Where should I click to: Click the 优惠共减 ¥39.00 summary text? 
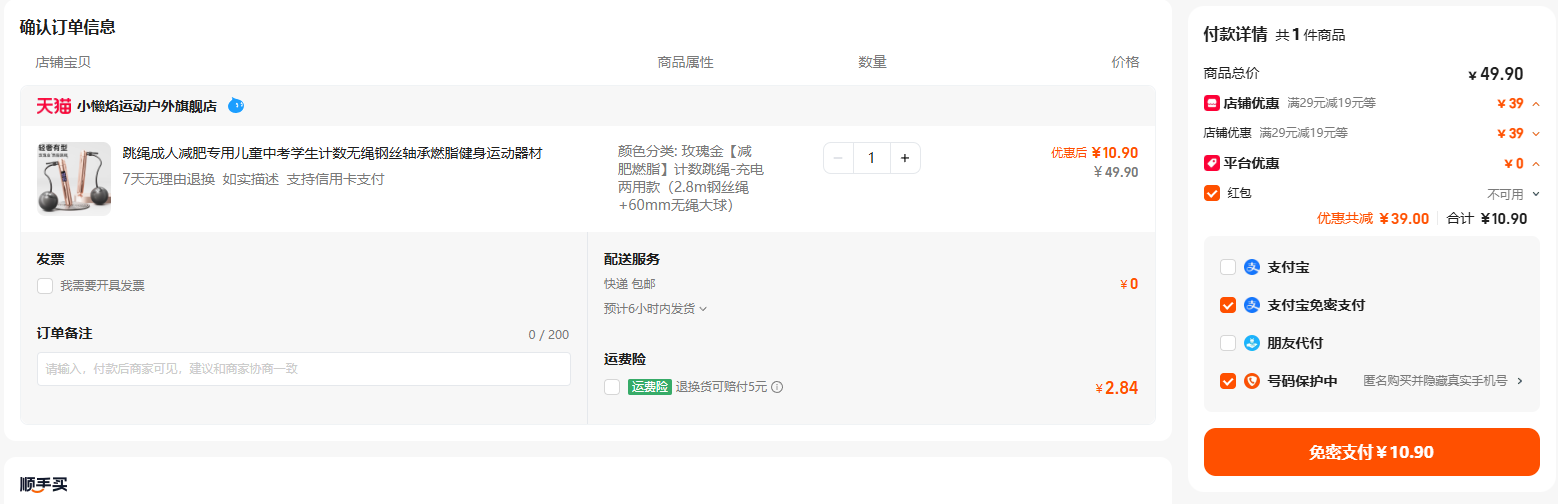point(1372,219)
